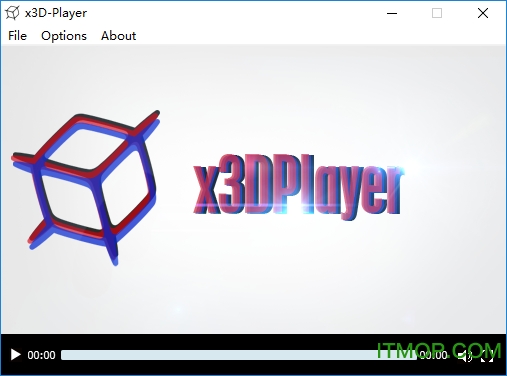The width and height of the screenshot is (507, 376).
Task: Enter fullscreen mode via the fullscreen icon
Action: coord(487,356)
